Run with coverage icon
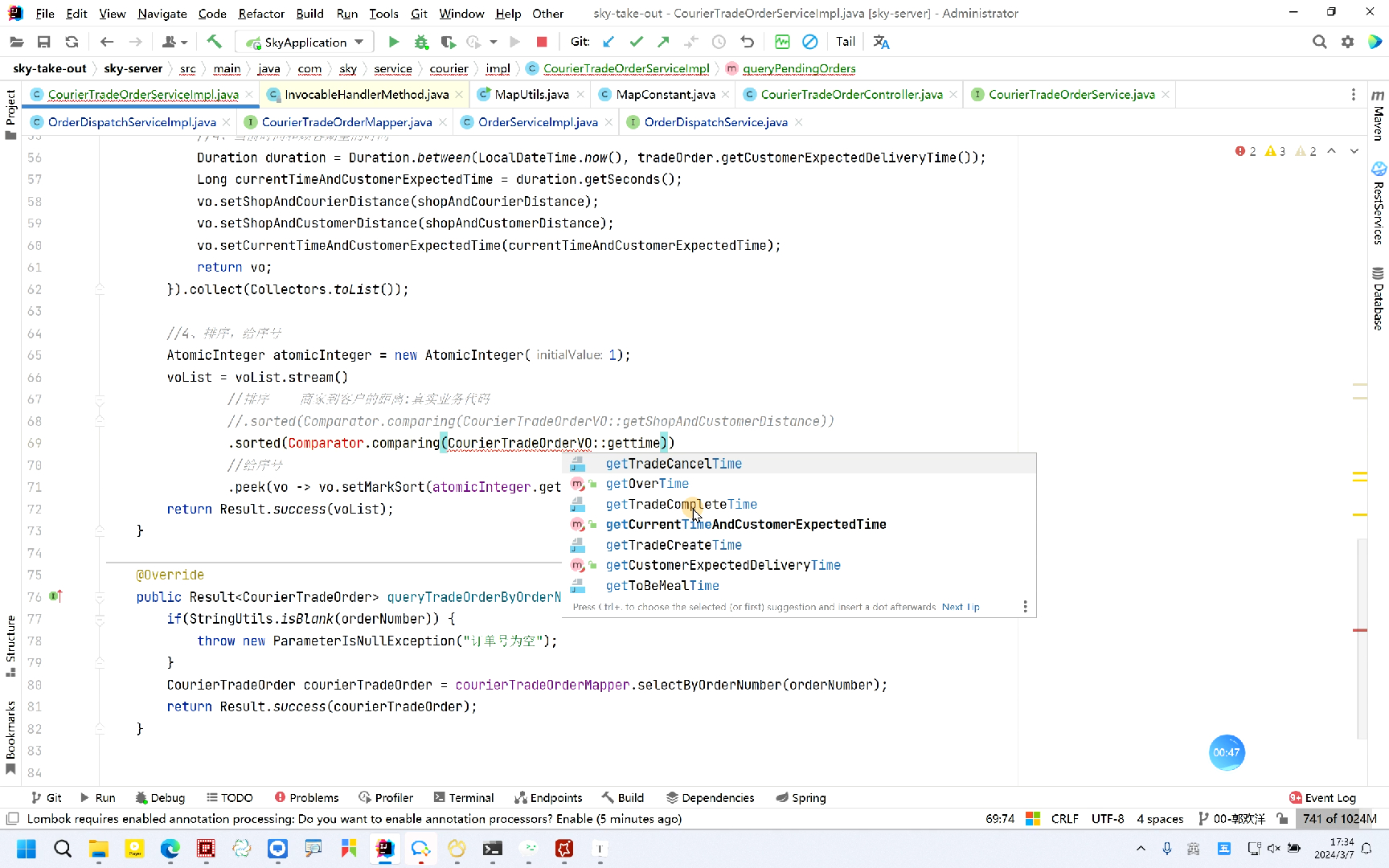This screenshot has height=868, width=1389. pyautogui.click(x=448, y=42)
